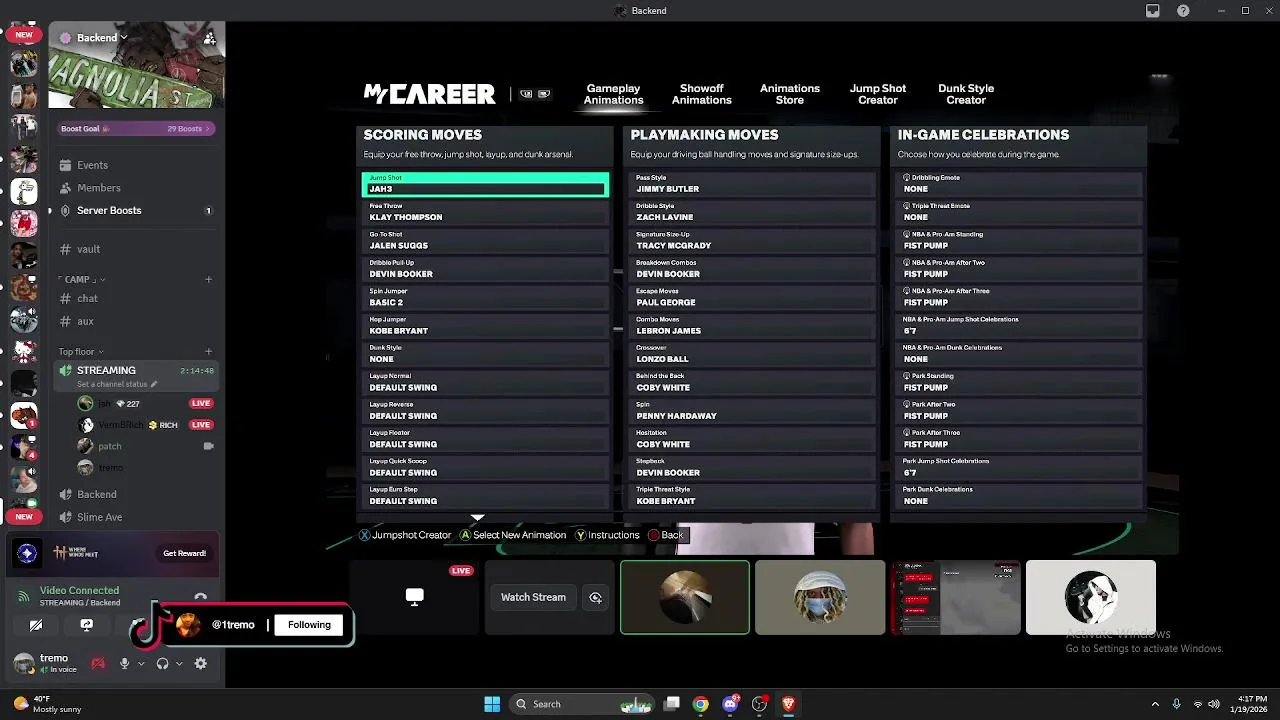Open the headphones output options arrow
This screenshot has height=720, width=1280.
178,664
